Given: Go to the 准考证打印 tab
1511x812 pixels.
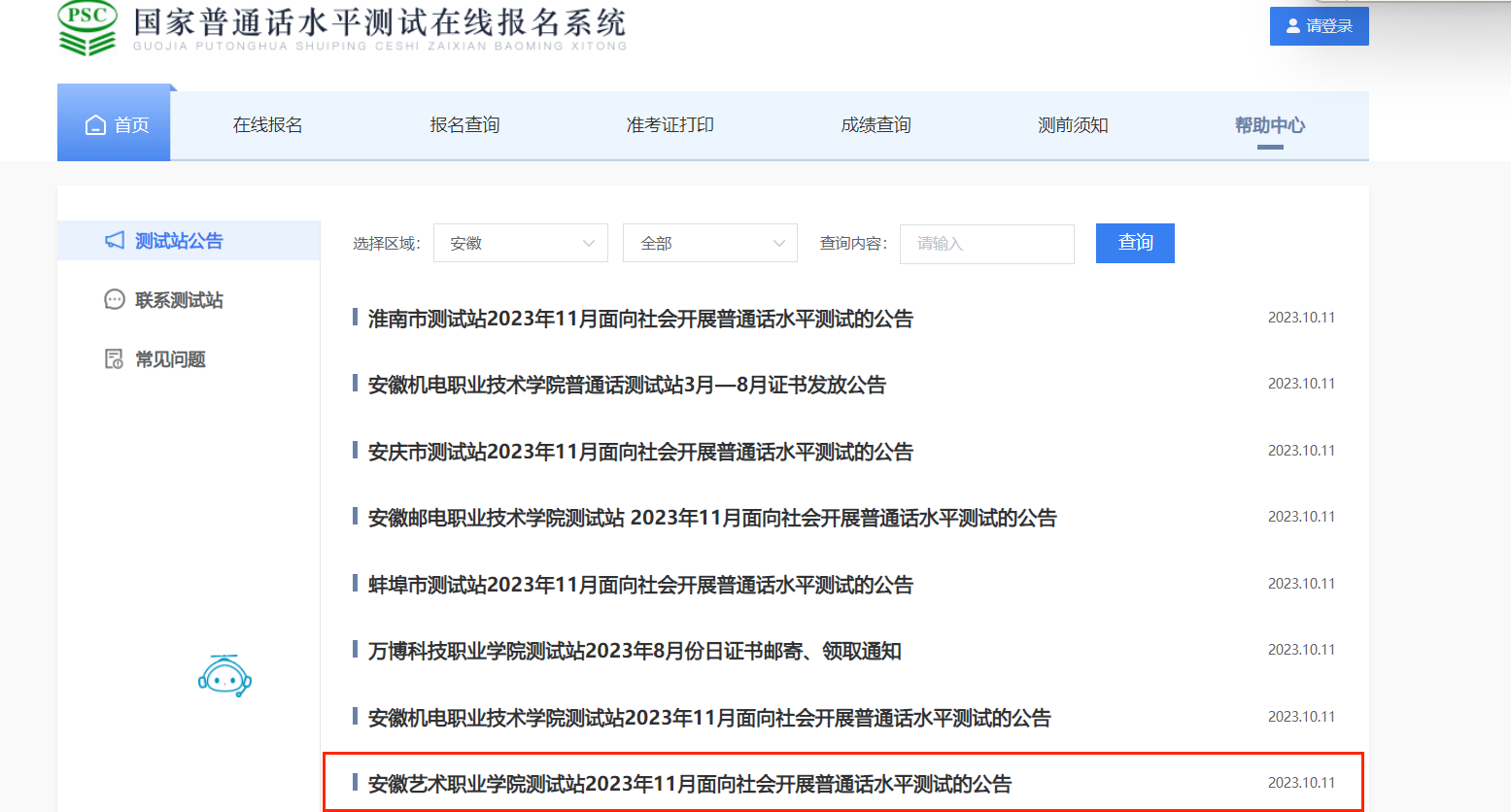Looking at the screenshot, I should [670, 125].
